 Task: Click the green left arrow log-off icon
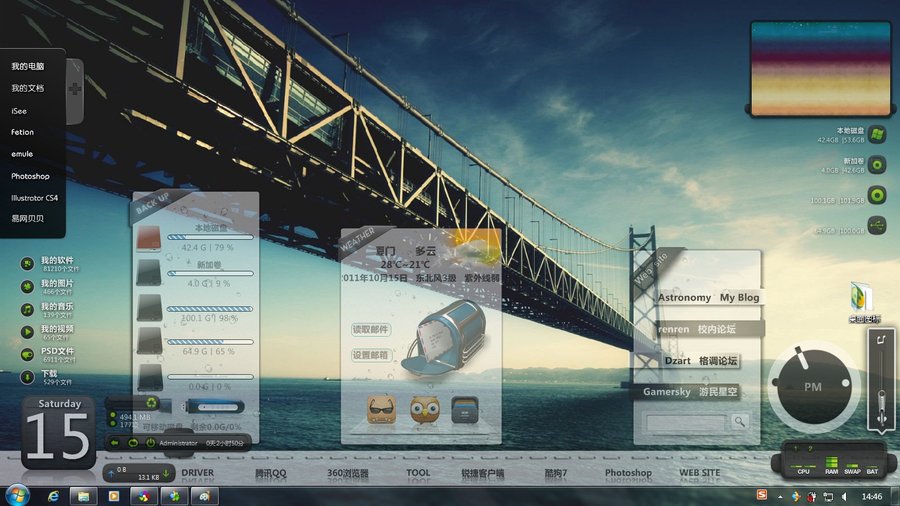tap(115, 443)
